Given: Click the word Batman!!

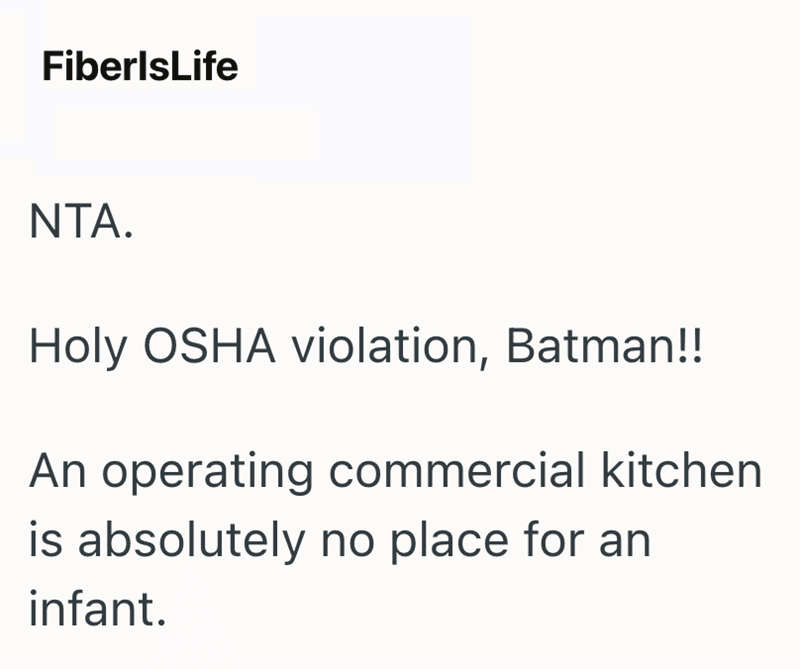Looking at the screenshot, I should coord(604,345).
